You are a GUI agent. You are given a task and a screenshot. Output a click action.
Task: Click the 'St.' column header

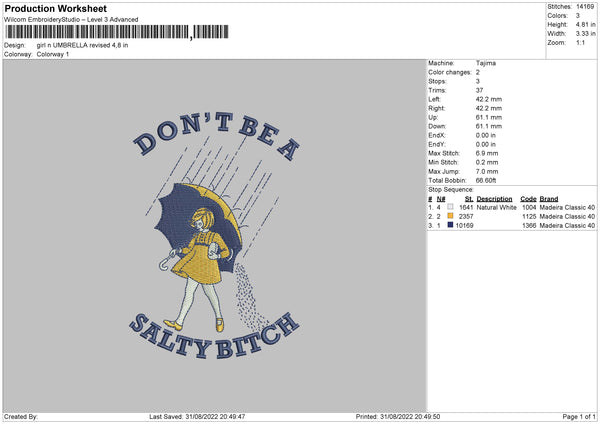pyautogui.click(x=469, y=199)
